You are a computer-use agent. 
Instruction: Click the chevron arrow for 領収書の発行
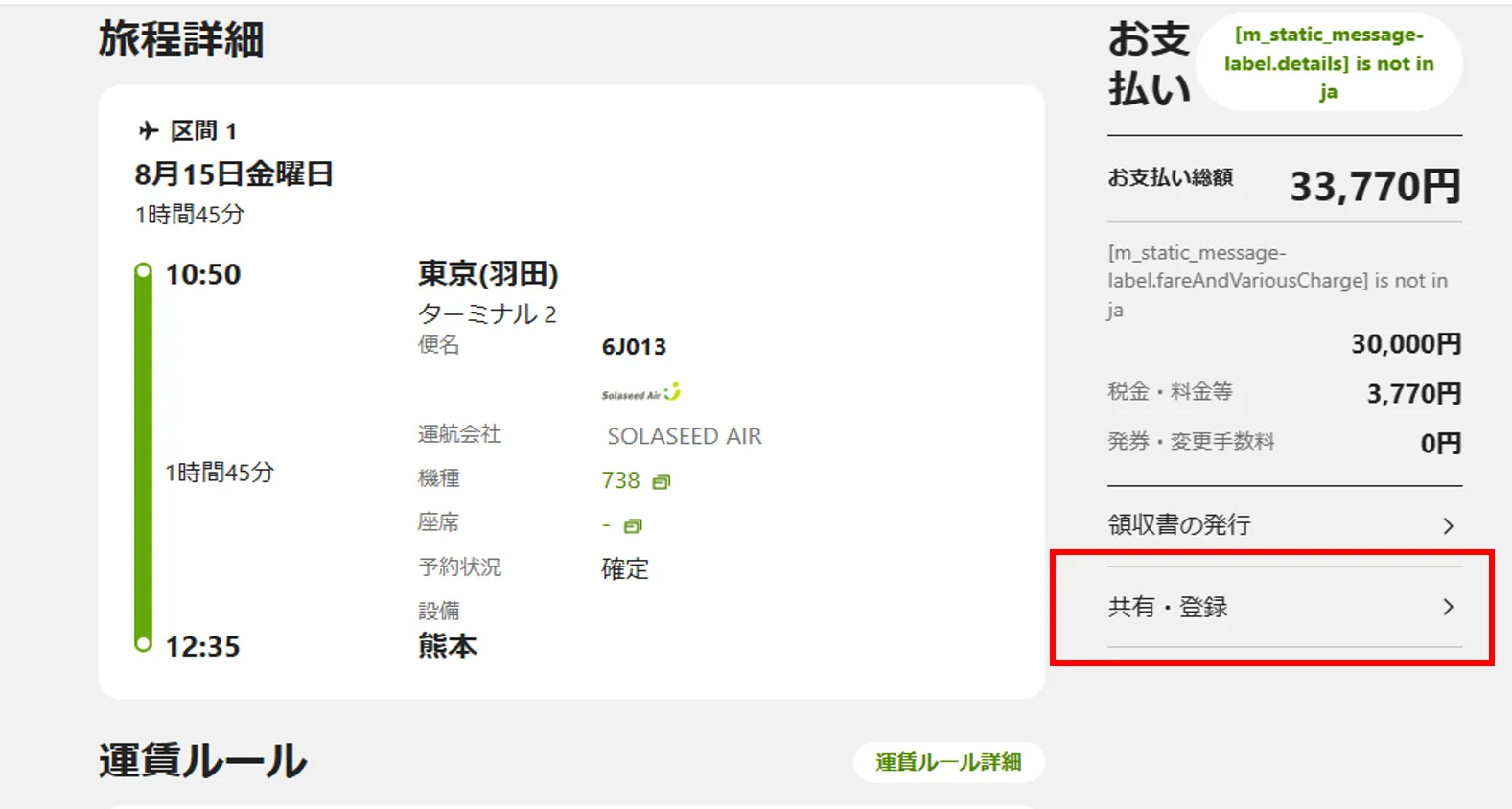1448,526
